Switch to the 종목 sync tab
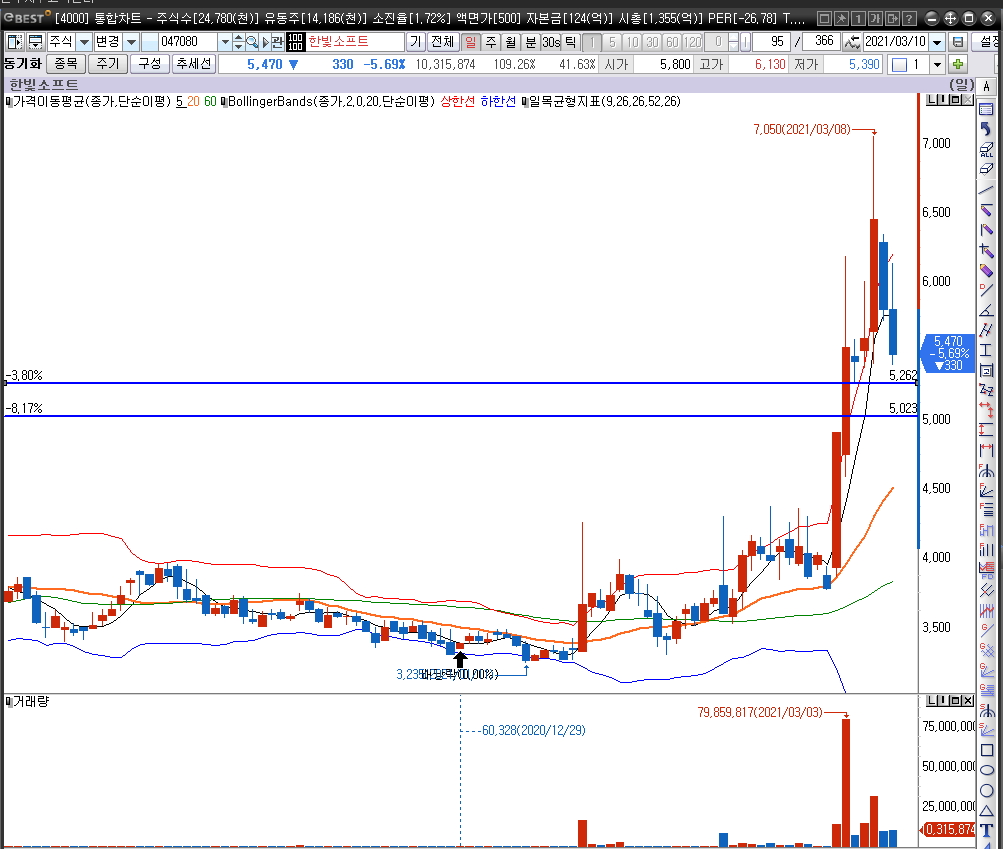 [x=65, y=63]
